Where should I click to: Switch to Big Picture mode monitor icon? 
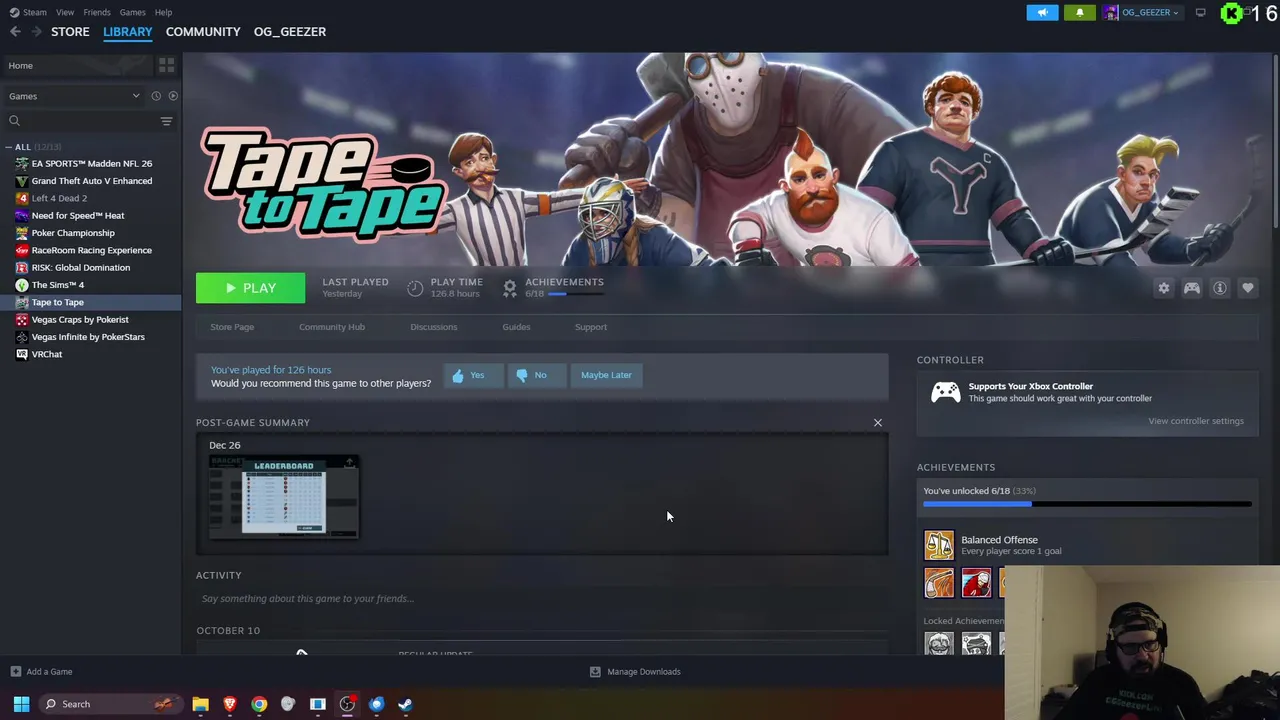[1200, 12]
